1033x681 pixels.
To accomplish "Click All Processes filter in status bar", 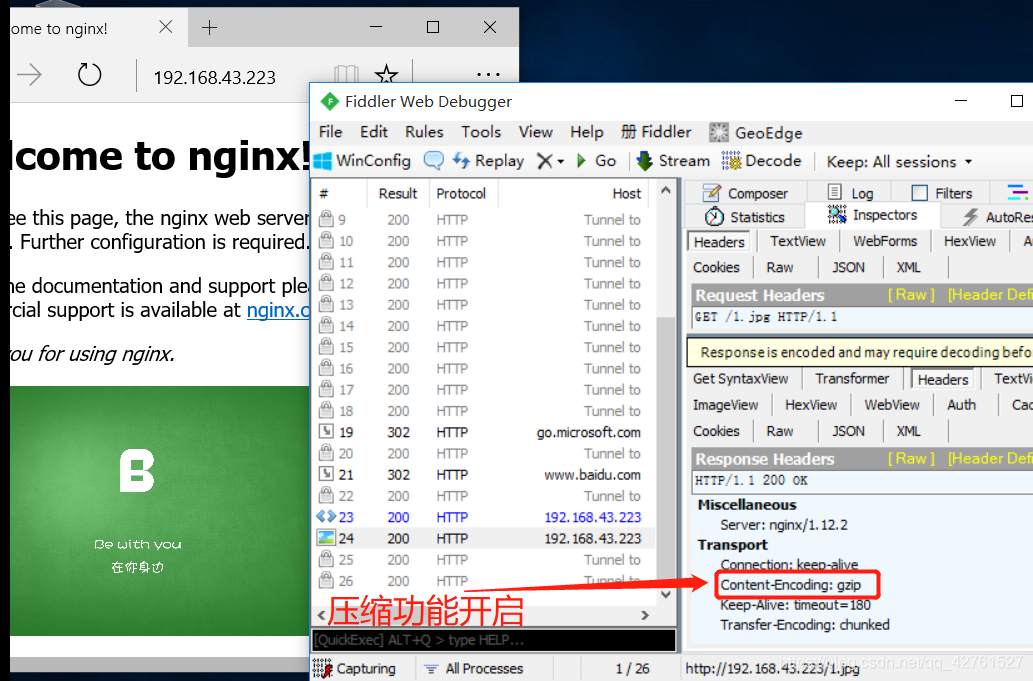I will tap(474, 668).
